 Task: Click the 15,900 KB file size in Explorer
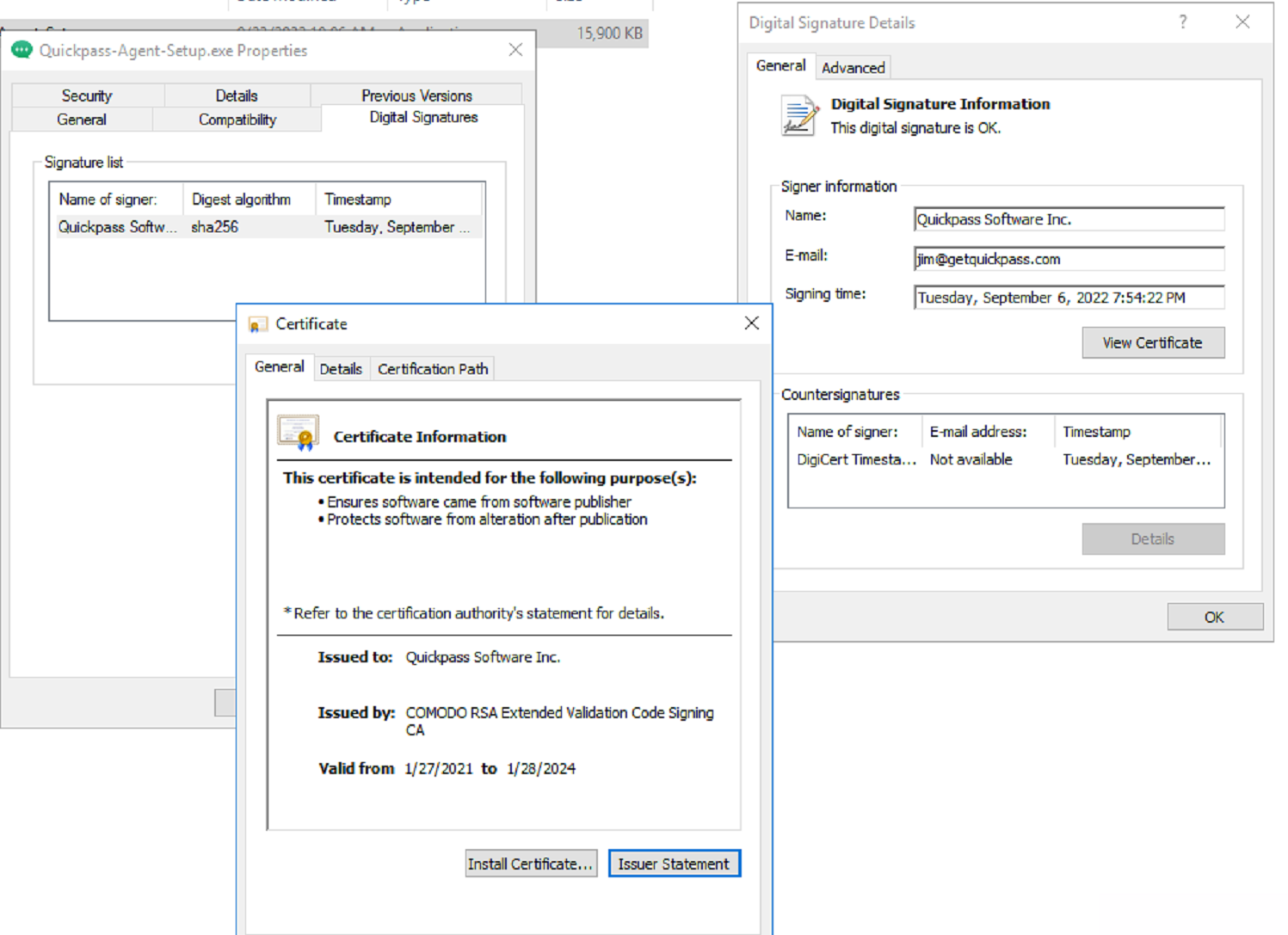pyautogui.click(x=609, y=34)
